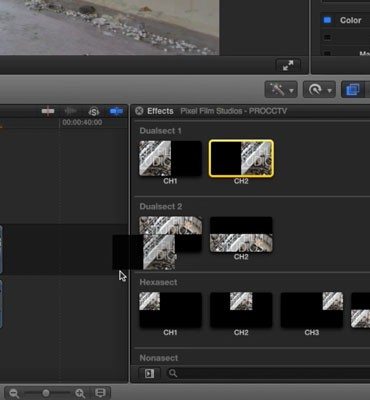Open the magic wand enhancements menu
Image resolution: width=370 pixels, height=400 pixels.
point(281,89)
